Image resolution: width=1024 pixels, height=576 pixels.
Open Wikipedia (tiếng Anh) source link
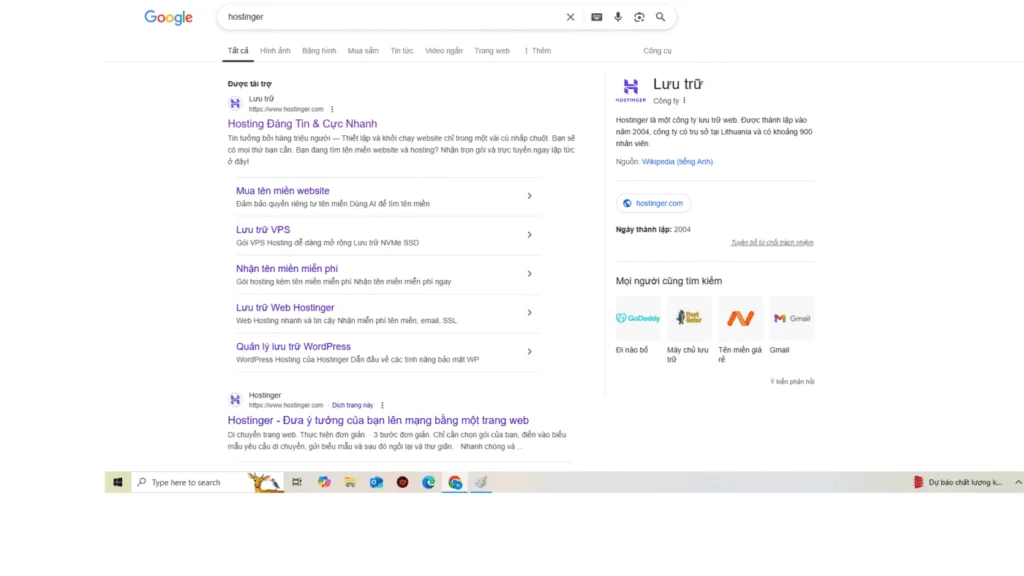[x=677, y=161]
